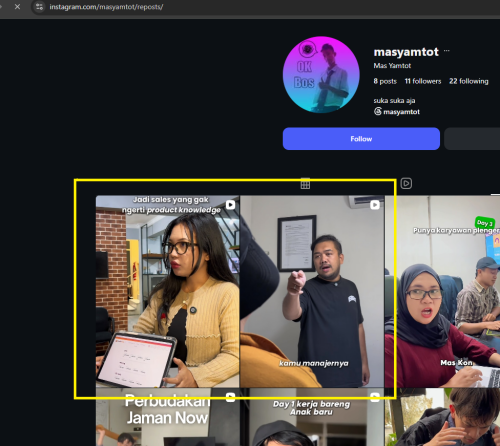Open the three-dot options next to masyamtot
The image size is (500, 446).
(447, 51)
